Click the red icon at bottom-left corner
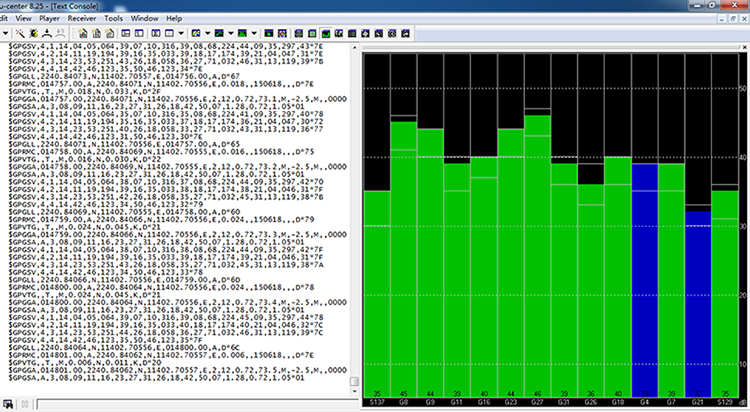The width and height of the screenshot is (750, 412). click(x=8, y=404)
